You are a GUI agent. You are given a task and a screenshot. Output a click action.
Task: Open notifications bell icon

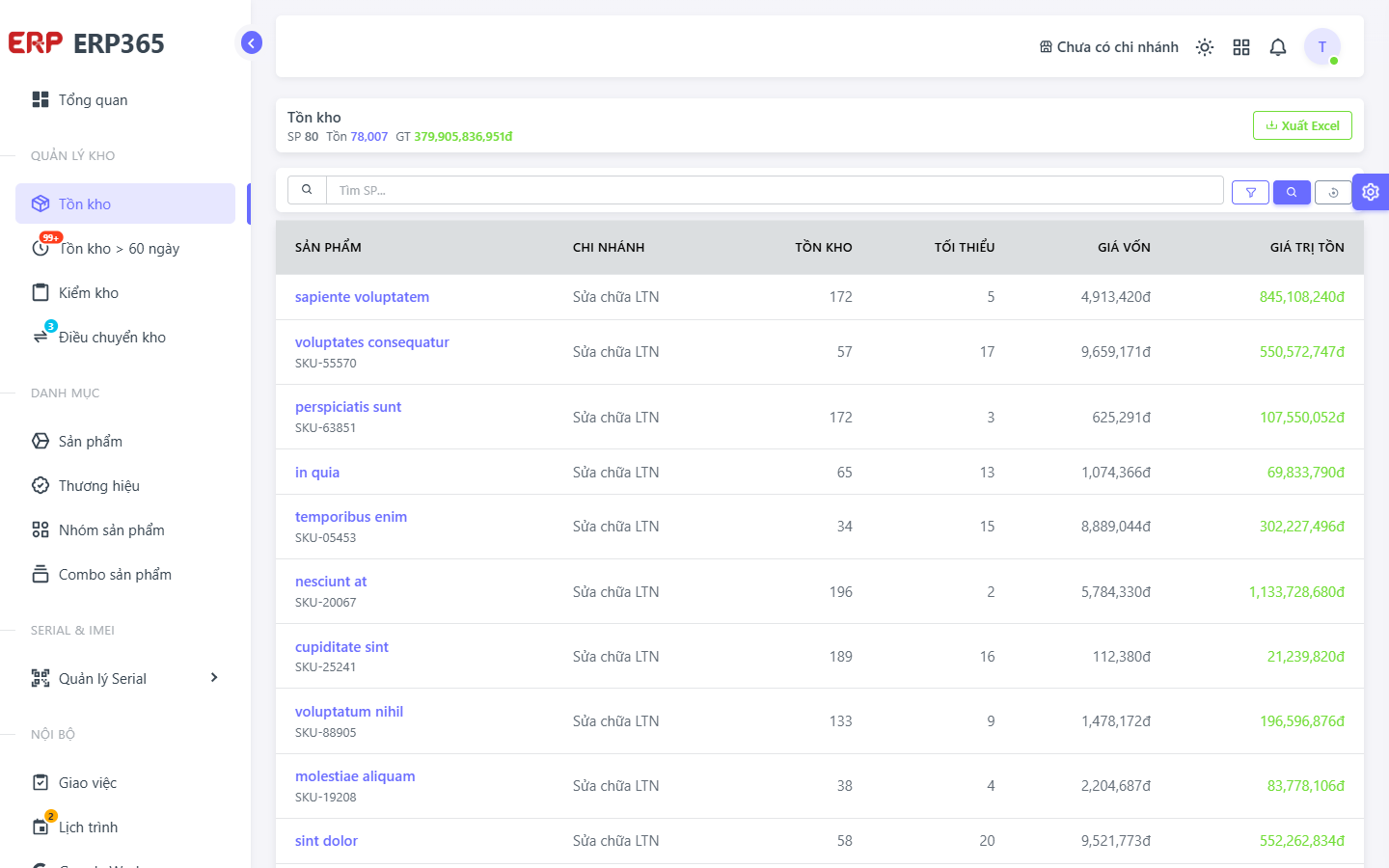click(1278, 47)
